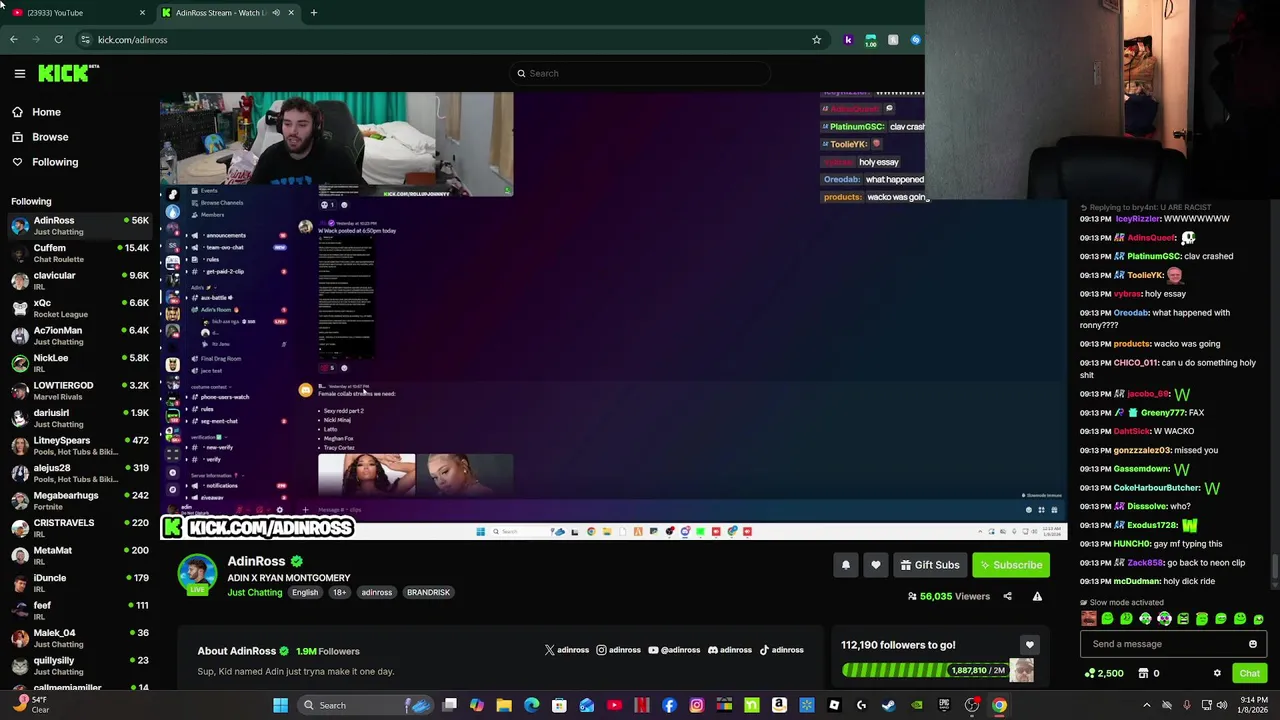Open the chat shop icon
Screen dimensions: 1280x720
tap(1143, 673)
